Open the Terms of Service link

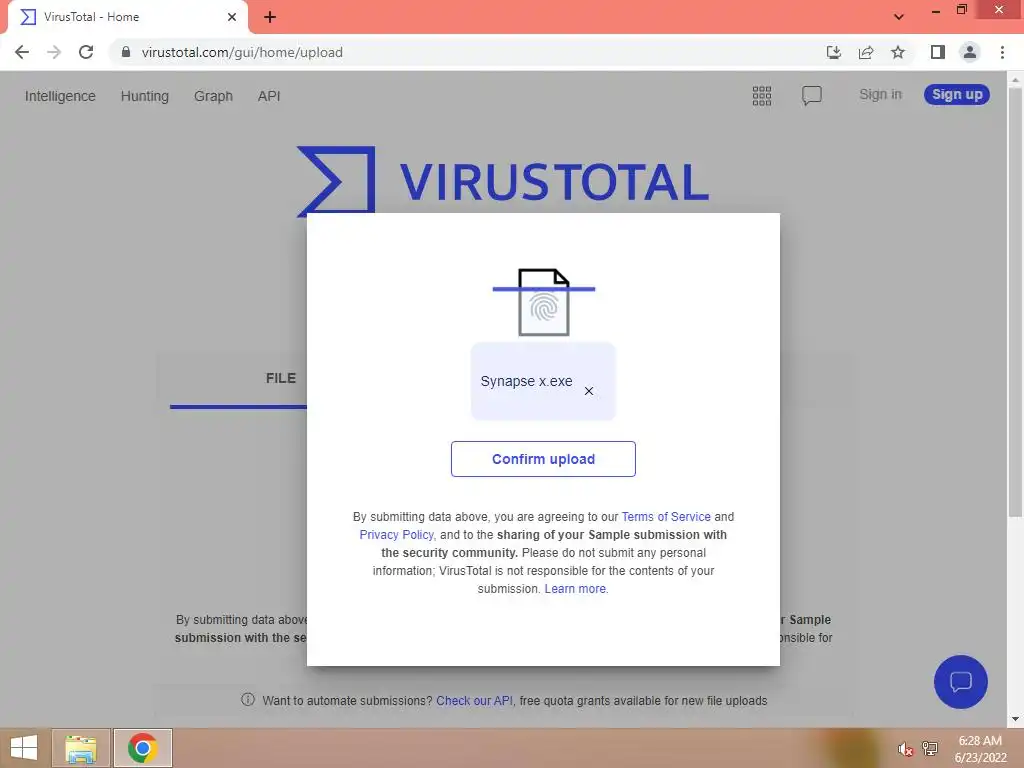(x=665, y=517)
